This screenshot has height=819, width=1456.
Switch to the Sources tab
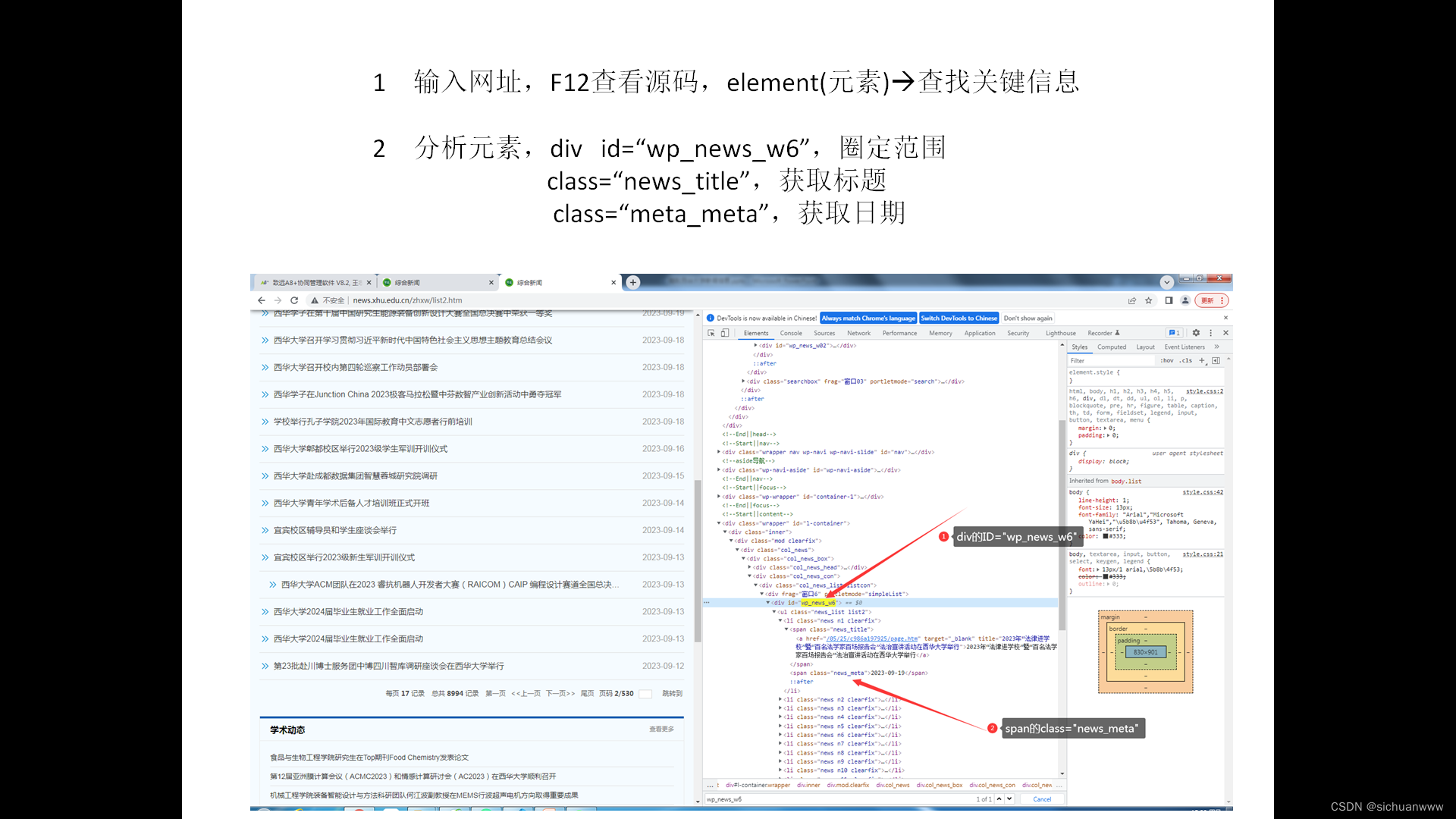(x=824, y=333)
